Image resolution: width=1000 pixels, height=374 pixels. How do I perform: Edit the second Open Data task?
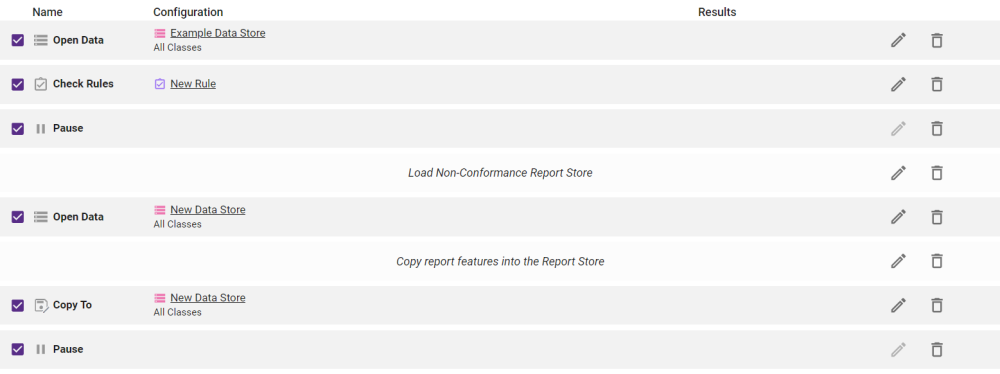898,217
